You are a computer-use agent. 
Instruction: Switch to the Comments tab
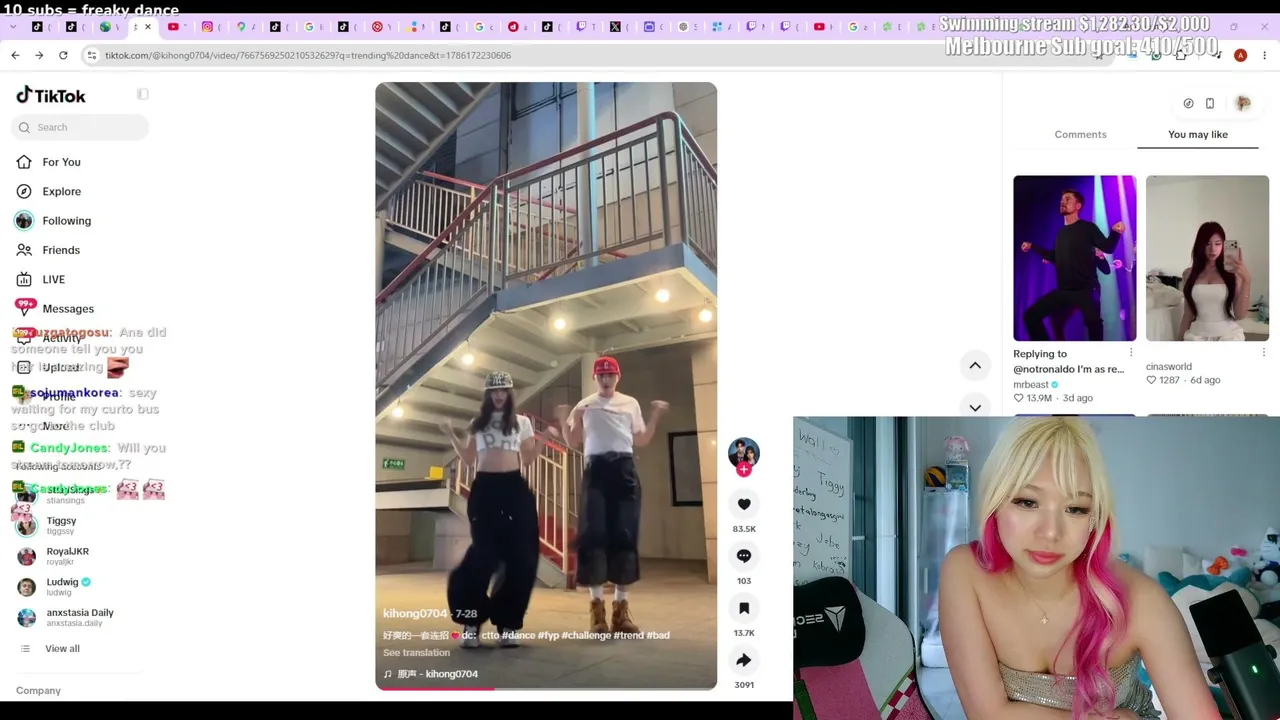1080,134
